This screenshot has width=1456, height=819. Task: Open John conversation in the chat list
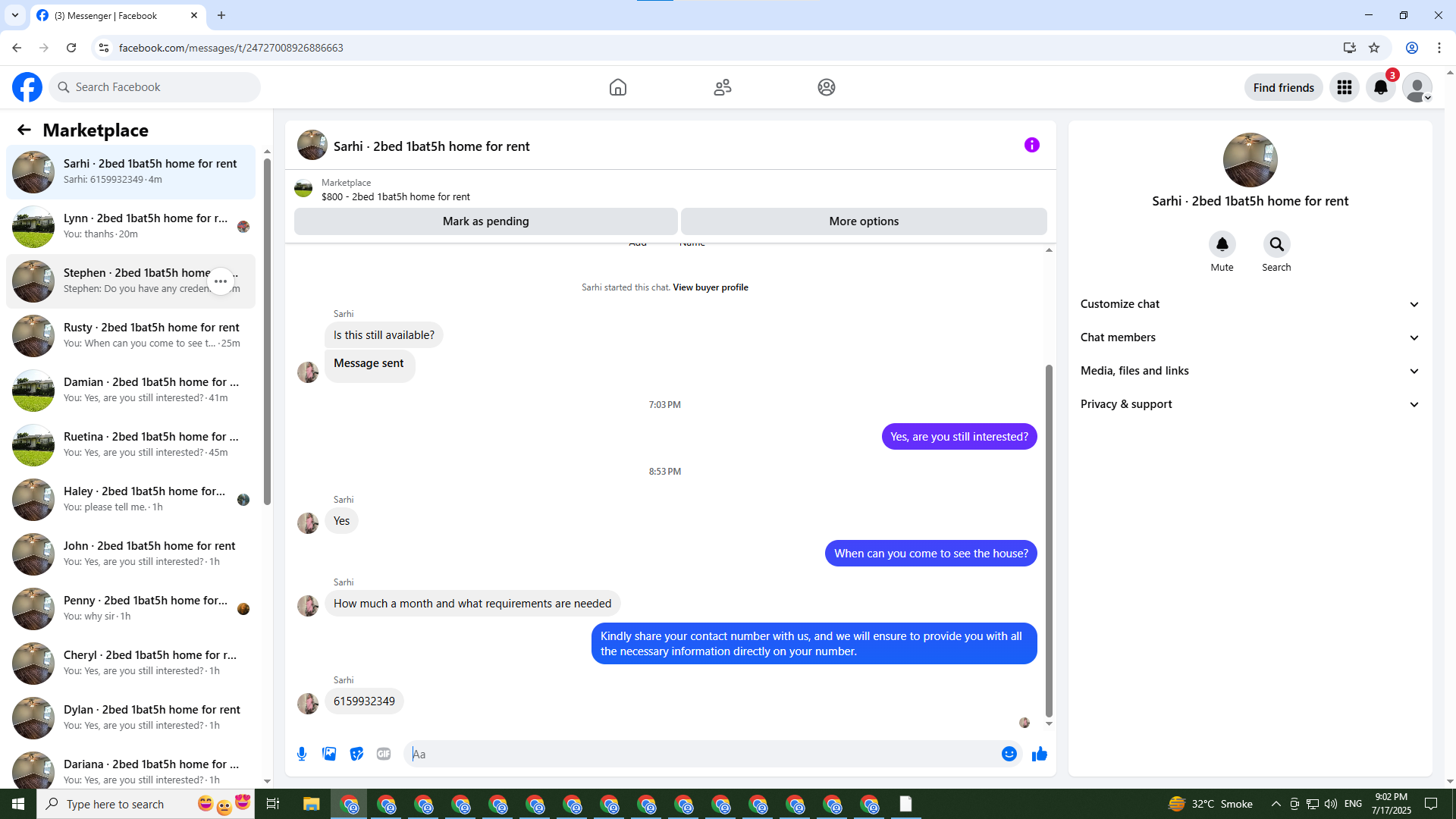coord(130,554)
